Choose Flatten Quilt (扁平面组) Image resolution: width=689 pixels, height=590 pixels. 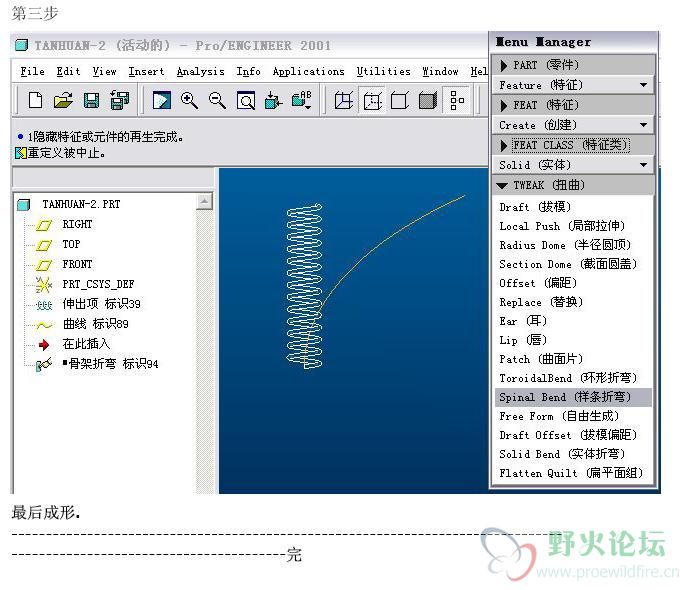pos(571,473)
